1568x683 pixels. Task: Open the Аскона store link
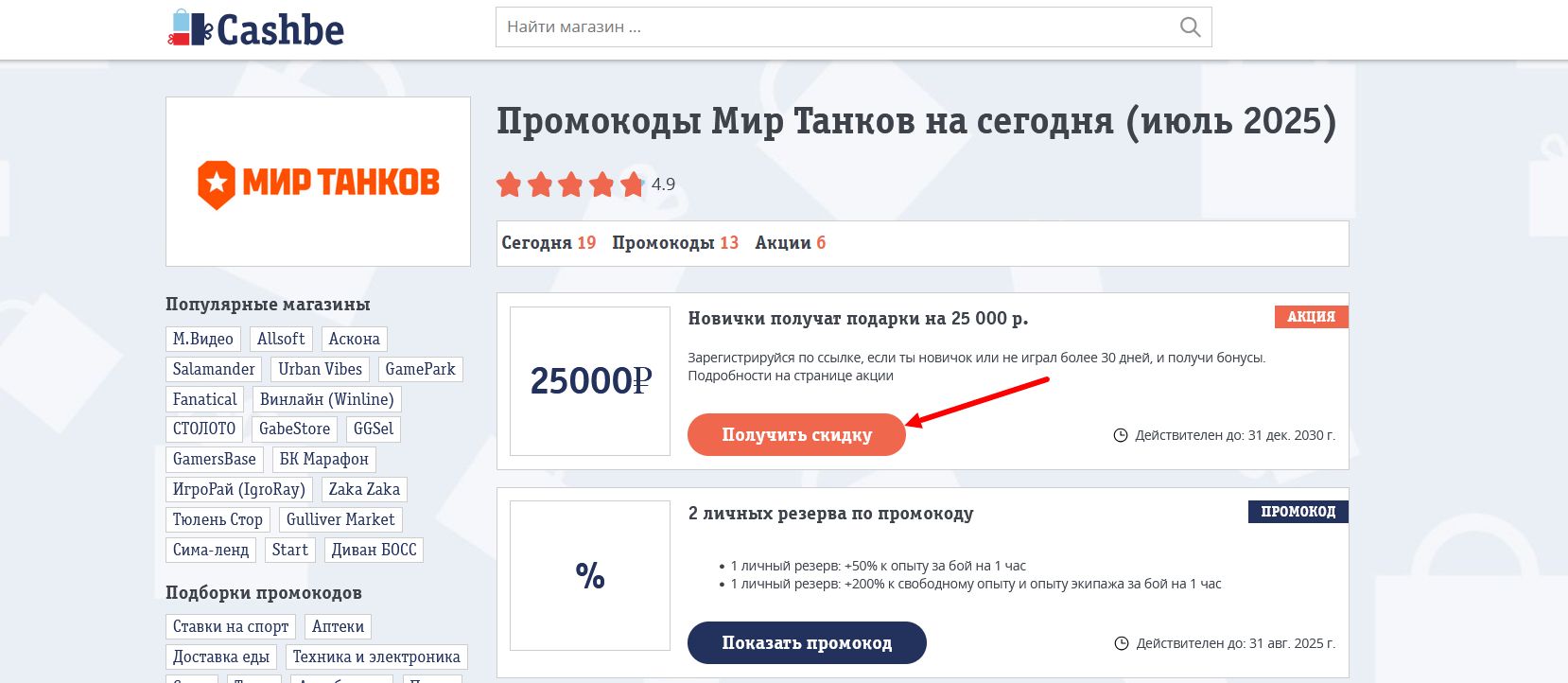coord(355,339)
